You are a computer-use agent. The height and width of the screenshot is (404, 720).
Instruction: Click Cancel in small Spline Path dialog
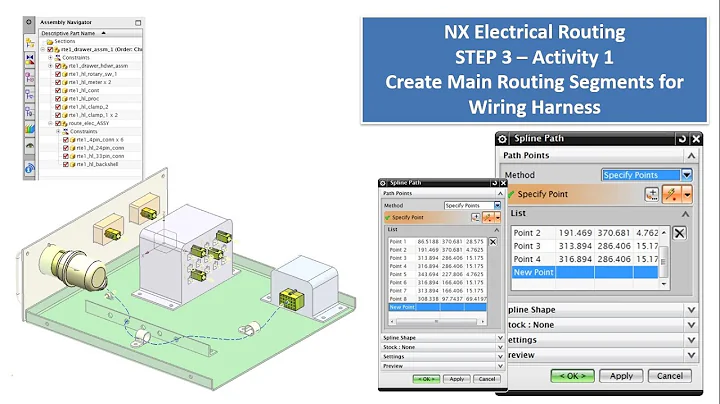point(487,379)
